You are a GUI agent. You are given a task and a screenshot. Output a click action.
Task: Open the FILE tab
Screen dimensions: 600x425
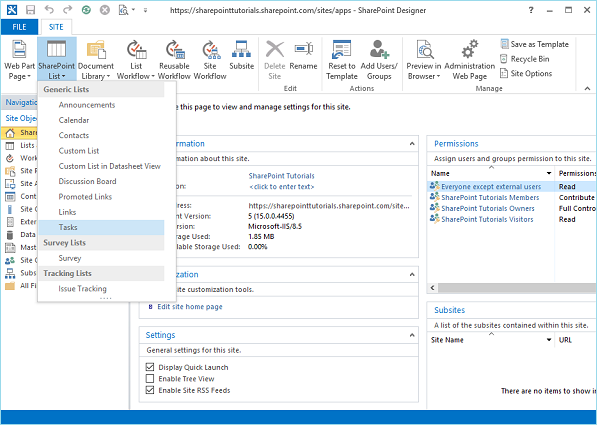[19, 26]
